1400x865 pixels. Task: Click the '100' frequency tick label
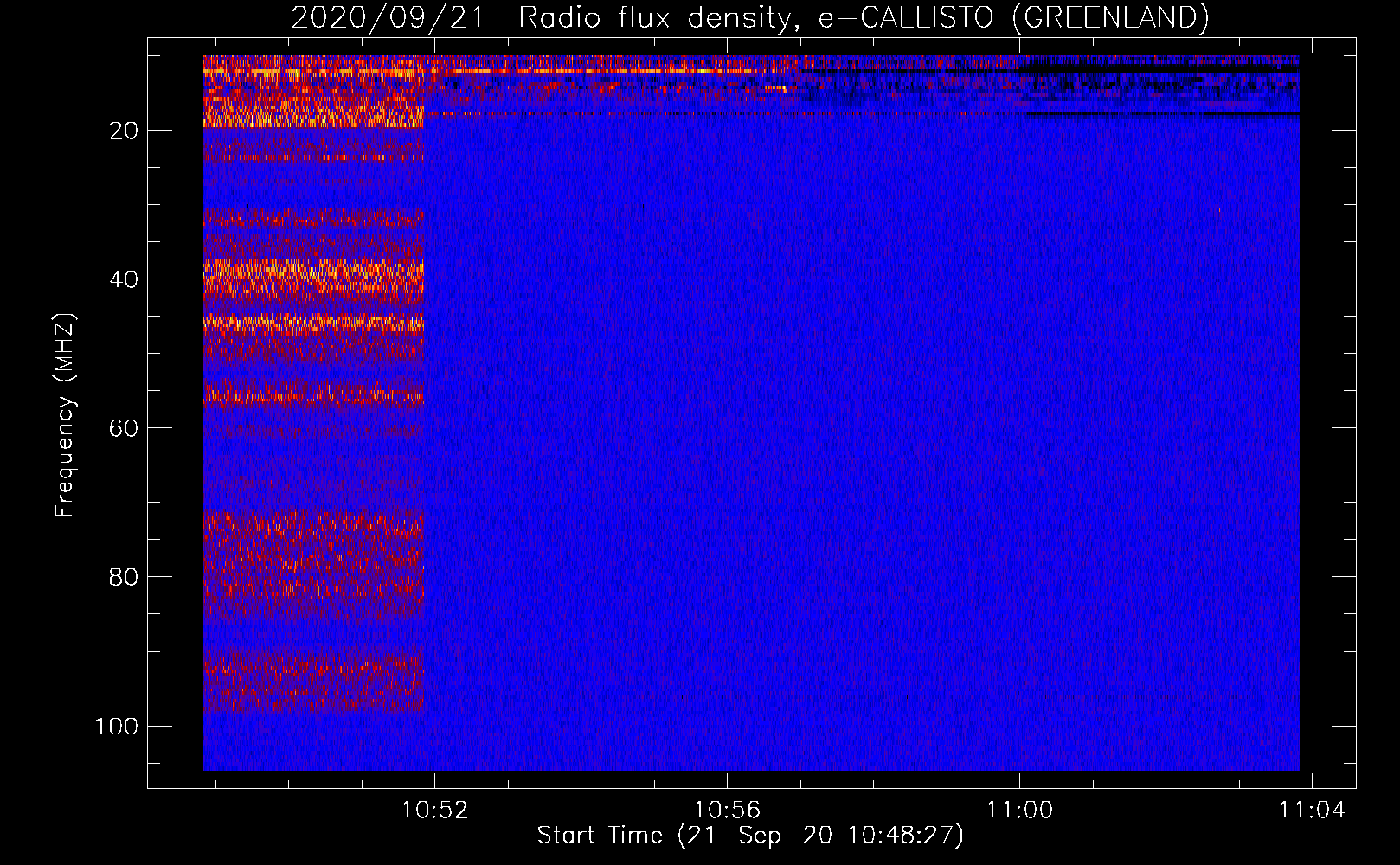click(x=117, y=726)
